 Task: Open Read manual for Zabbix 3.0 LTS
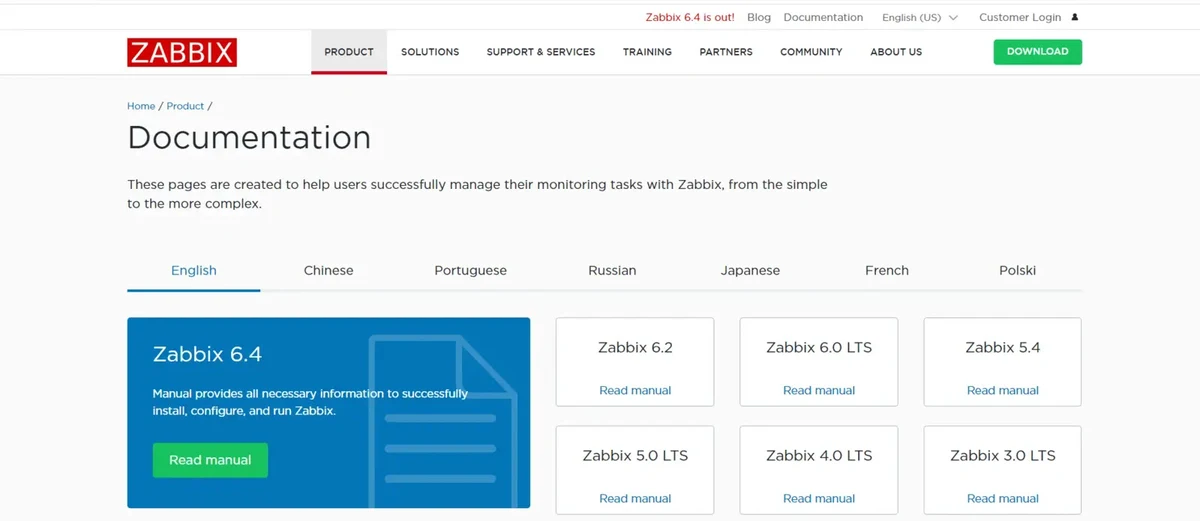(1003, 498)
